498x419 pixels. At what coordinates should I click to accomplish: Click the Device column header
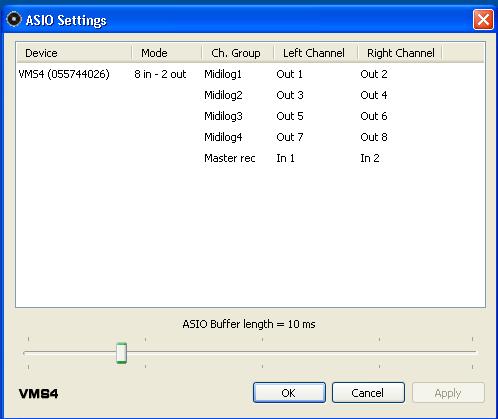pyautogui.click(x=74, y=53)
